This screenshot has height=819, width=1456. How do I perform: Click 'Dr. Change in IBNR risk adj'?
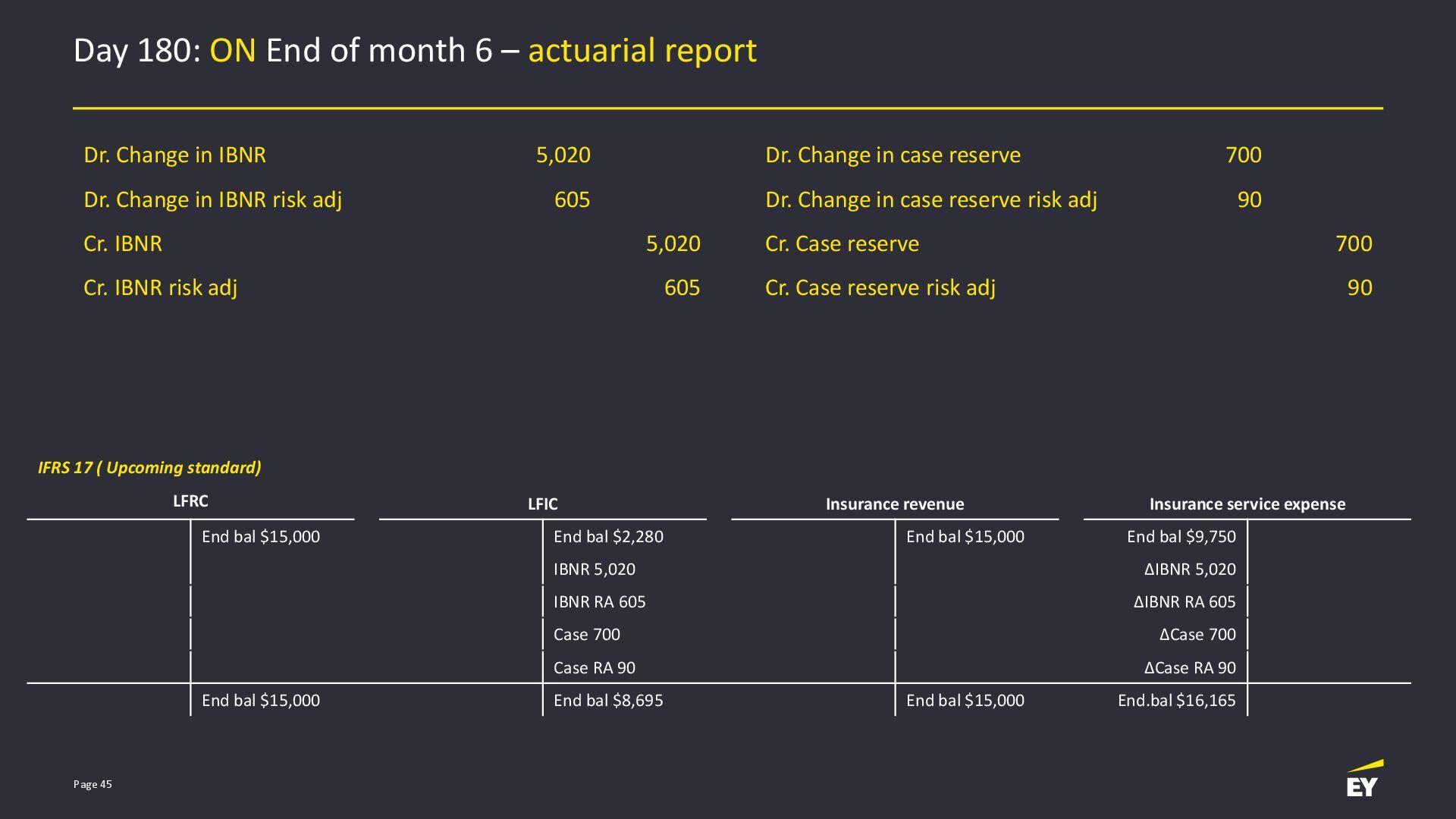pyautogui.click(x=212, y=199)
